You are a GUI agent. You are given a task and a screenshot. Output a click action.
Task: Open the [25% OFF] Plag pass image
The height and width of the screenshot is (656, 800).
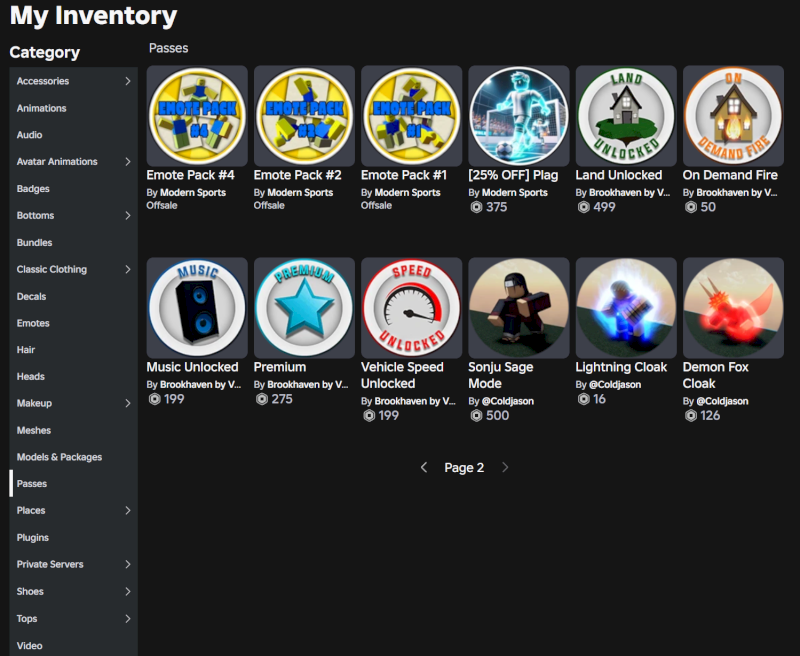[x=519, y=116]
